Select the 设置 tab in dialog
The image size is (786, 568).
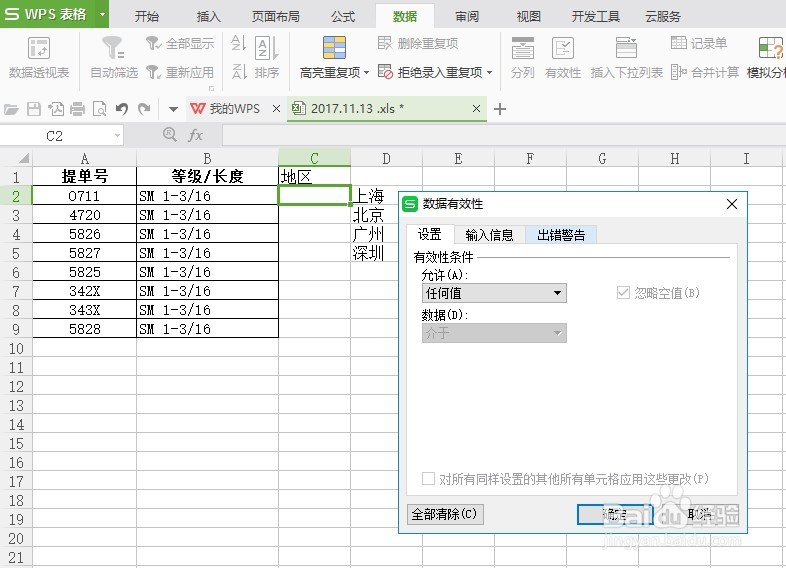(430, 234)
